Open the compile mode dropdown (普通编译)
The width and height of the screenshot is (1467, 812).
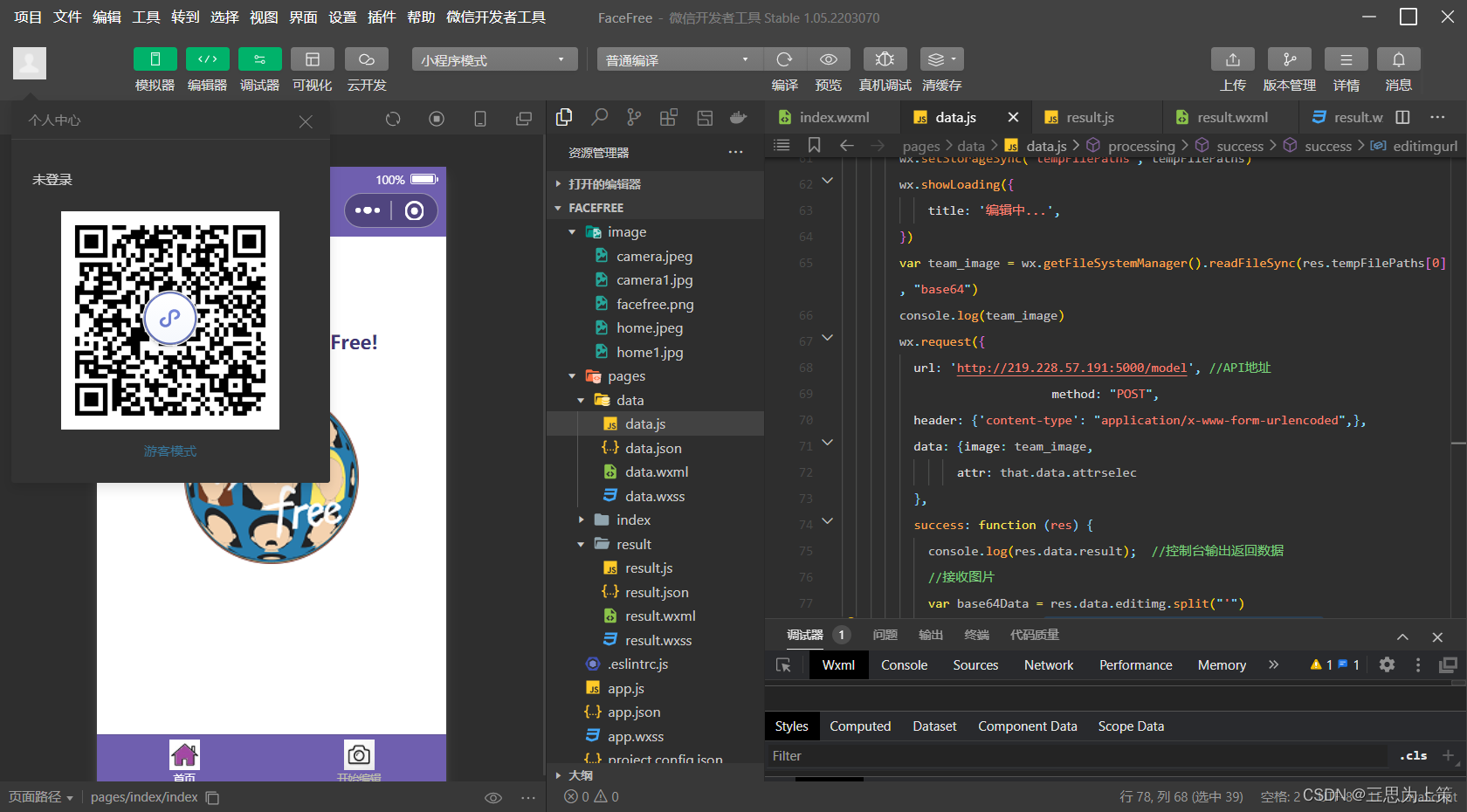tap(679, 59)
